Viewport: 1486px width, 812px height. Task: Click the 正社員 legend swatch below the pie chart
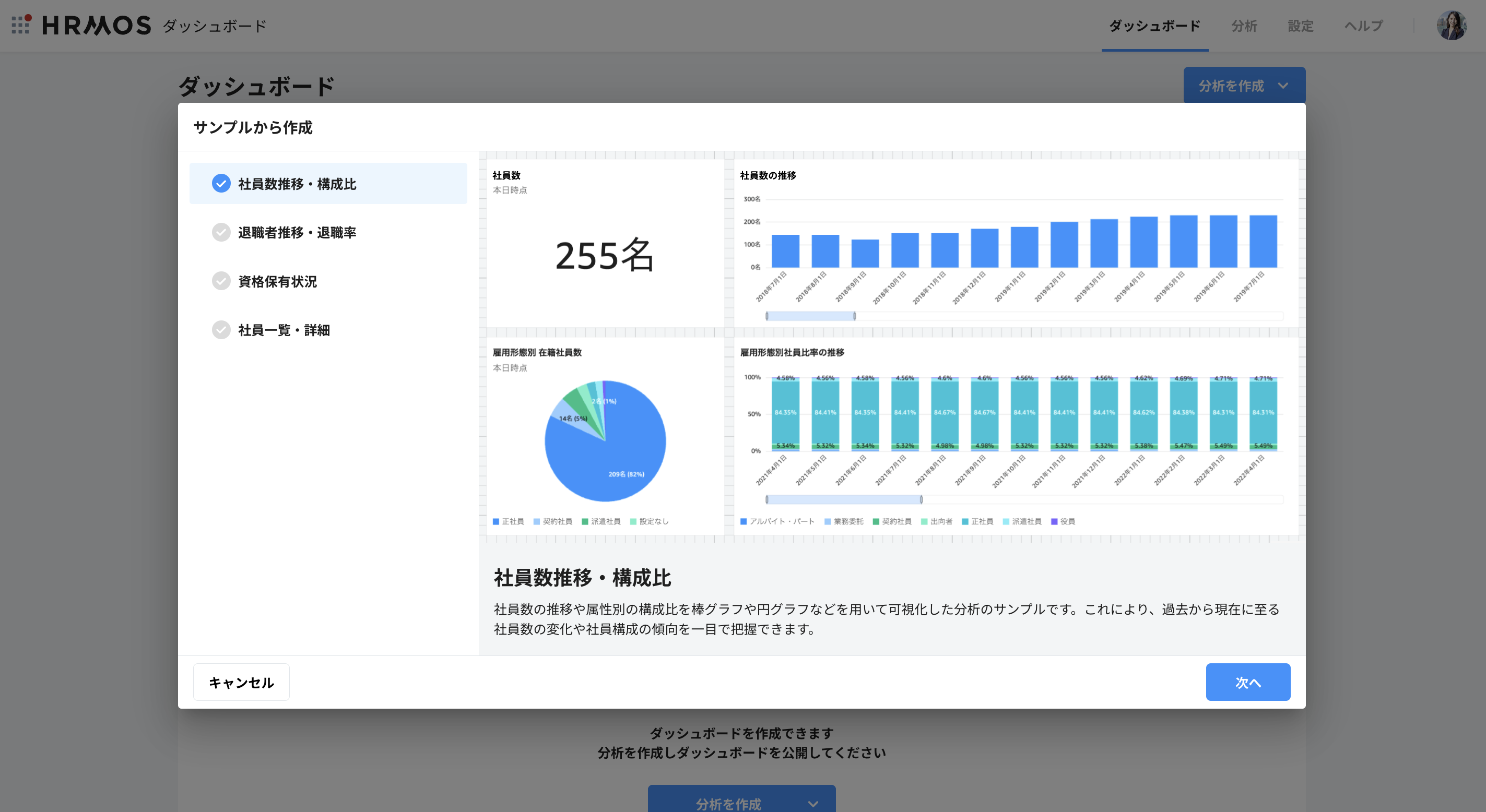pos(496,521)
